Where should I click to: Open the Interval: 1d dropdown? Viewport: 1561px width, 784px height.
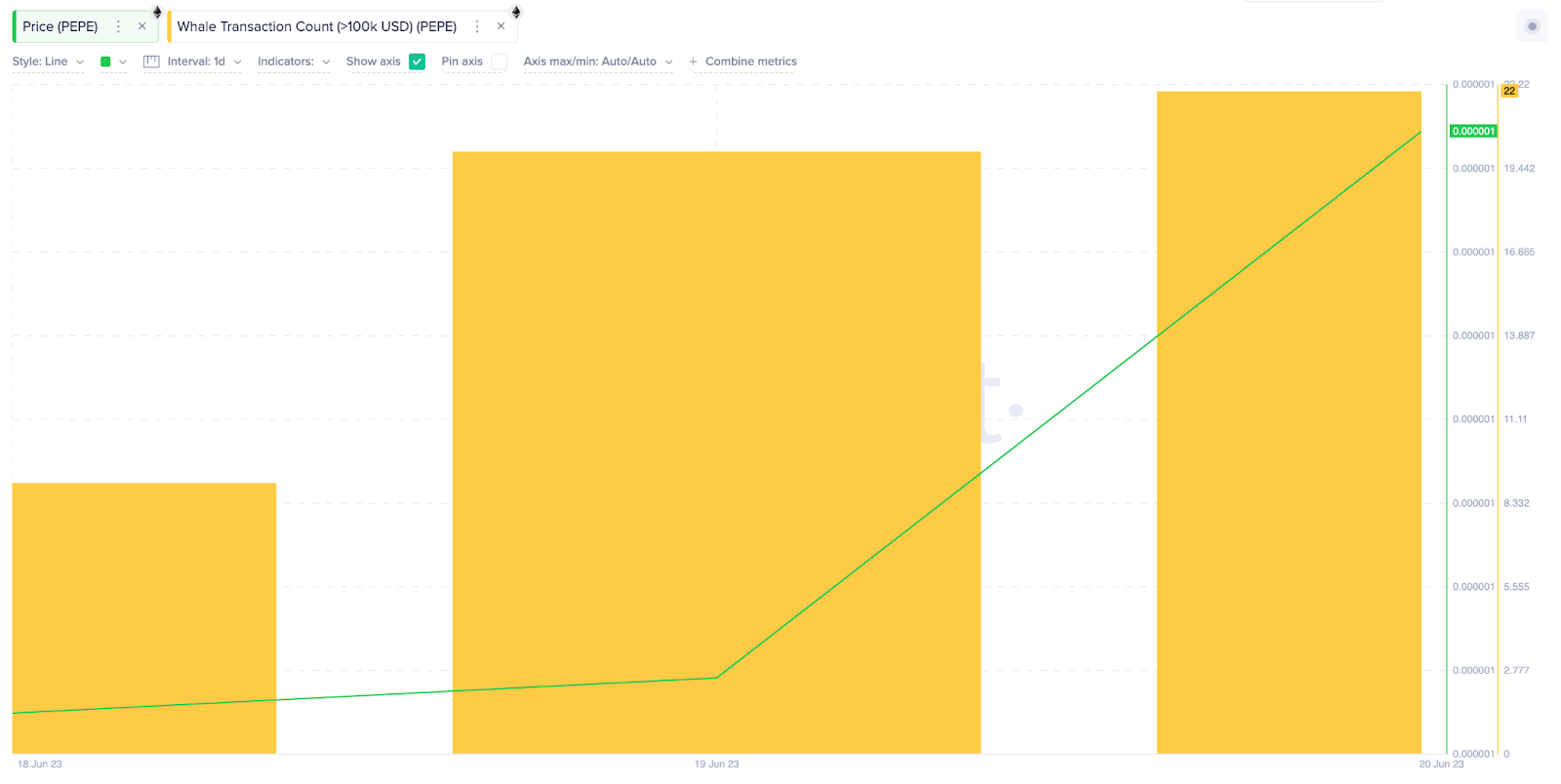pos(204,61)
